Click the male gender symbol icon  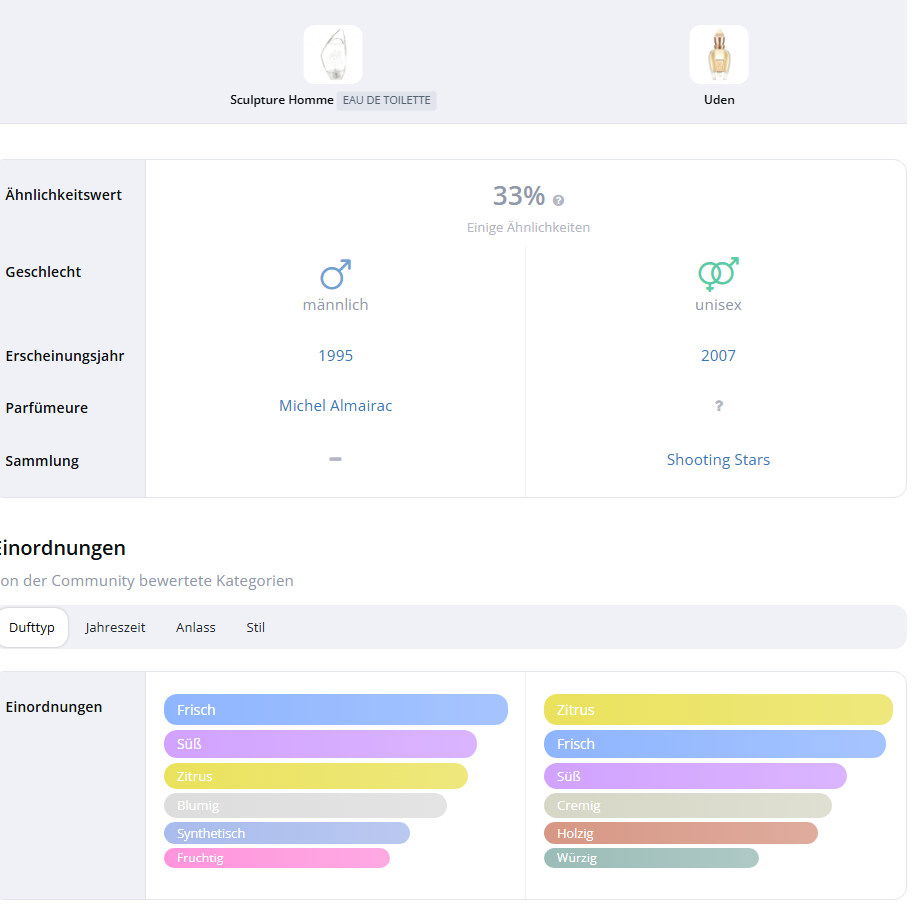[335, 274]
